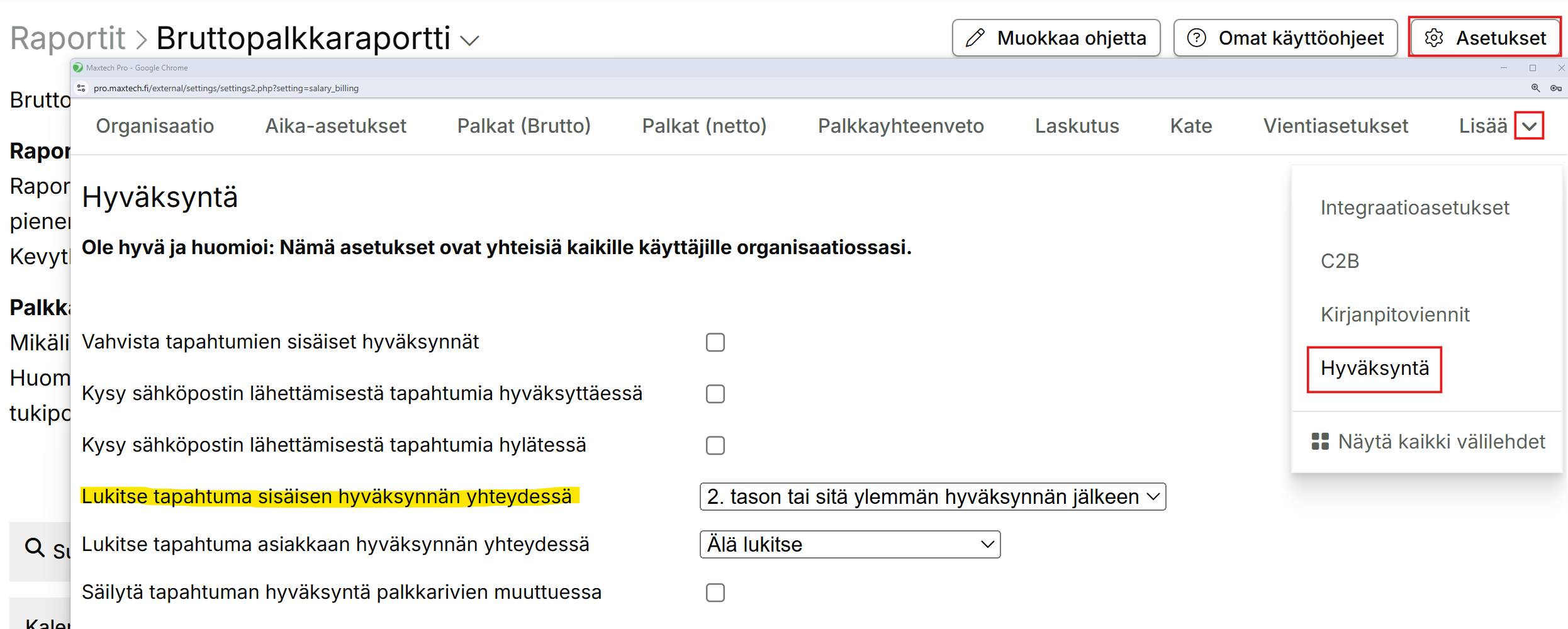Select Integraatioasetukset in the dropdown menu
The width and height of the screenshot is (1568, 629).
(x=1414, y=208)
